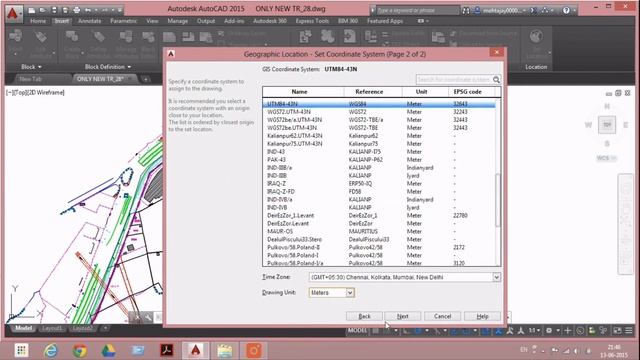Expand the Block panel dropdown
640x360 pixels.
pos(31,67)
